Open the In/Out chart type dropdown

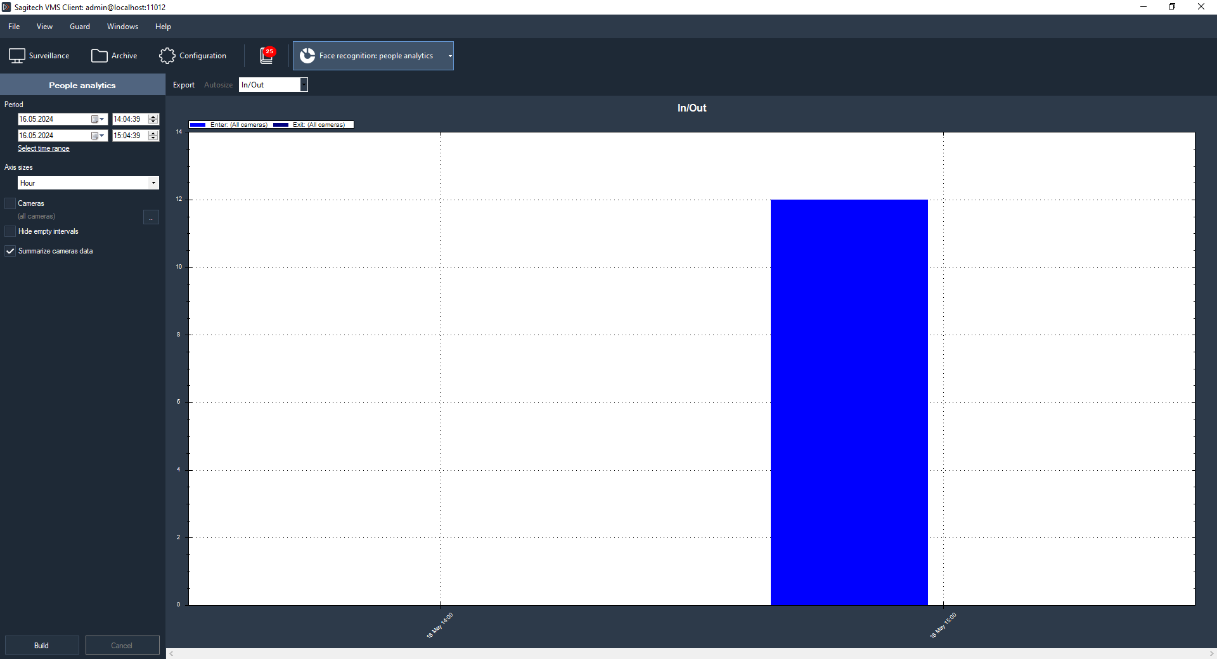click(x=303, y=85)
